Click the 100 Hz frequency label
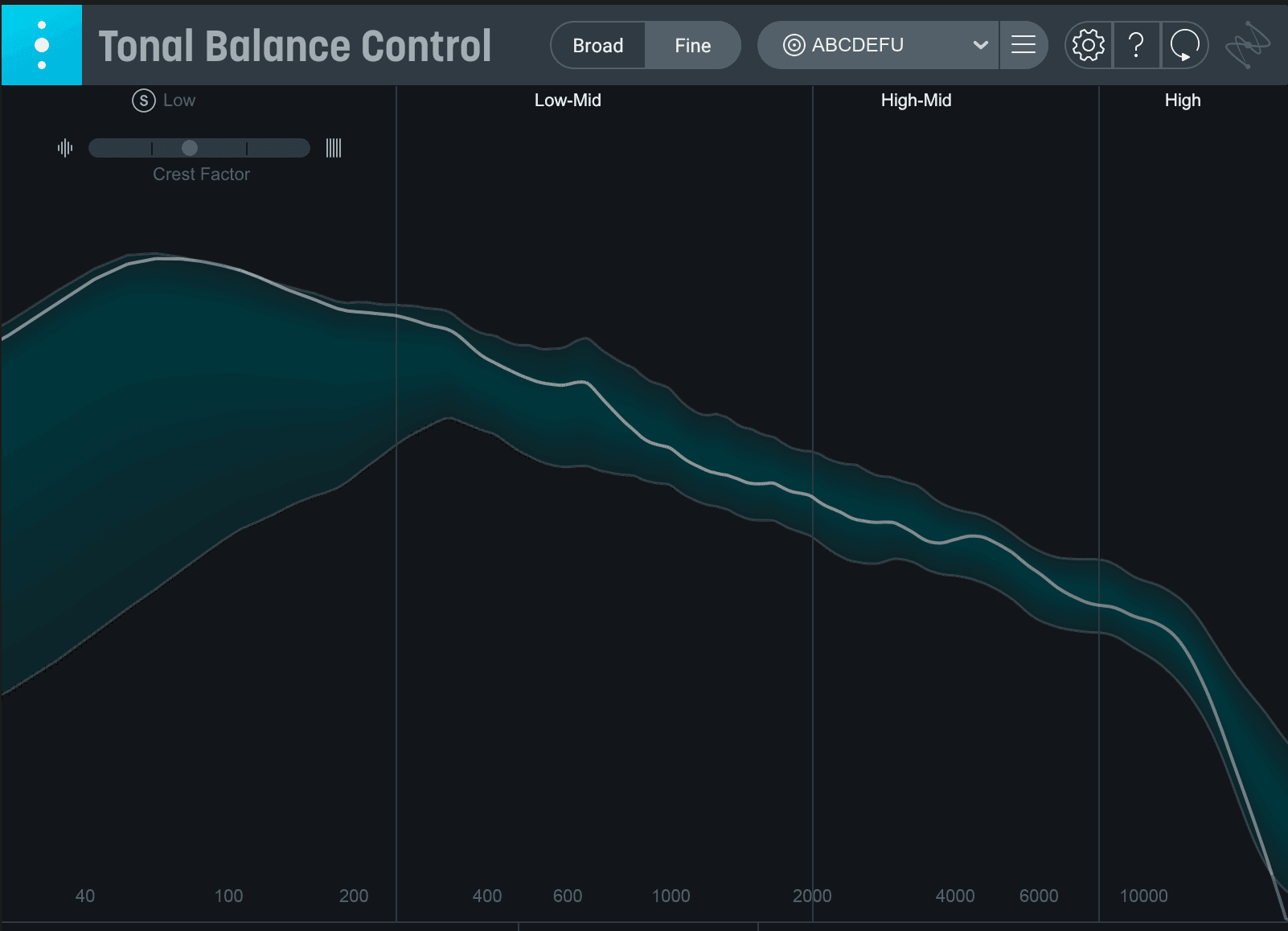This screenshot has height=931, width=1288. click(228, 896)
